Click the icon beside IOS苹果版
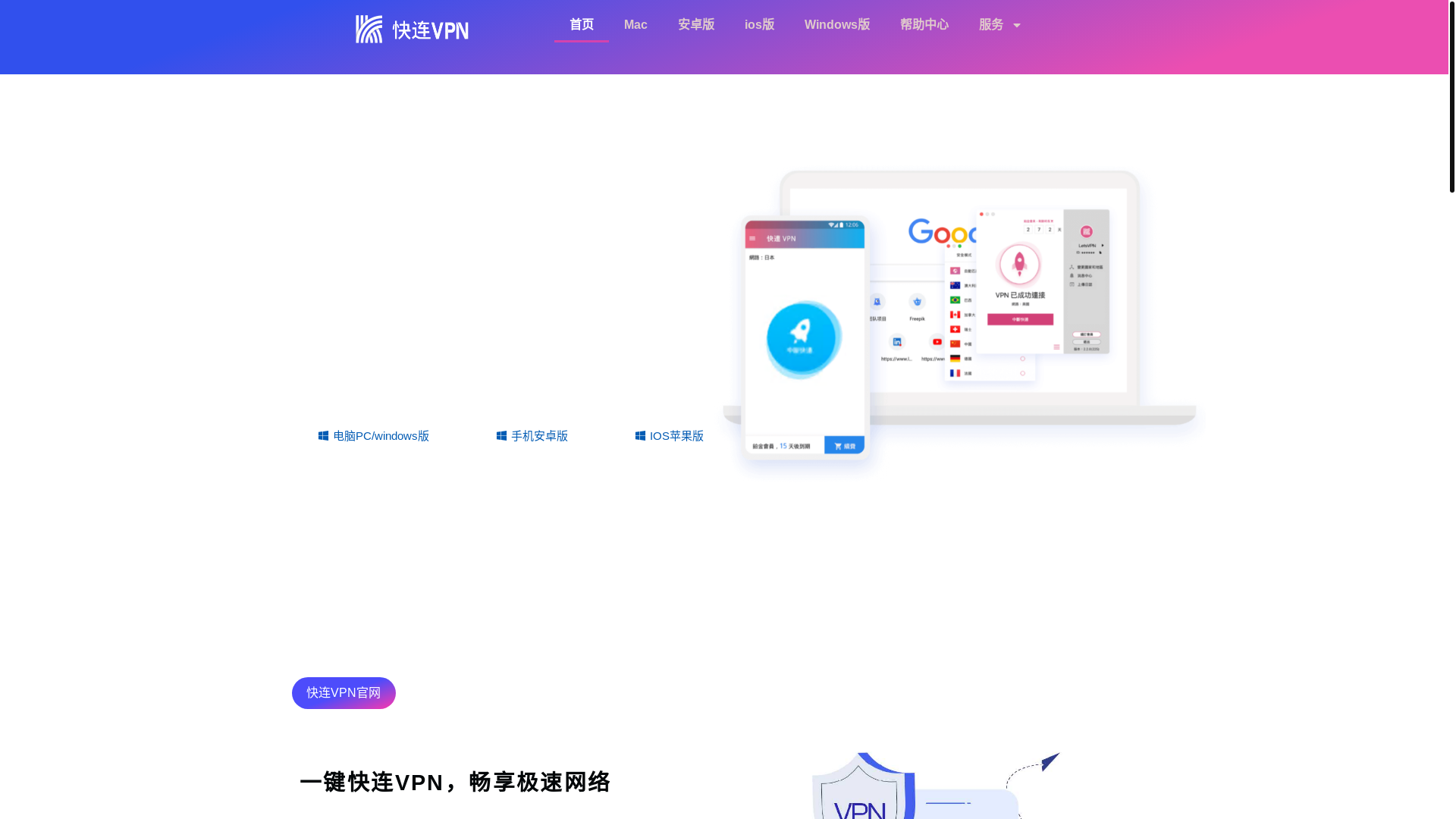Screen dimensions: 1456x819 (x=640, y=436)
